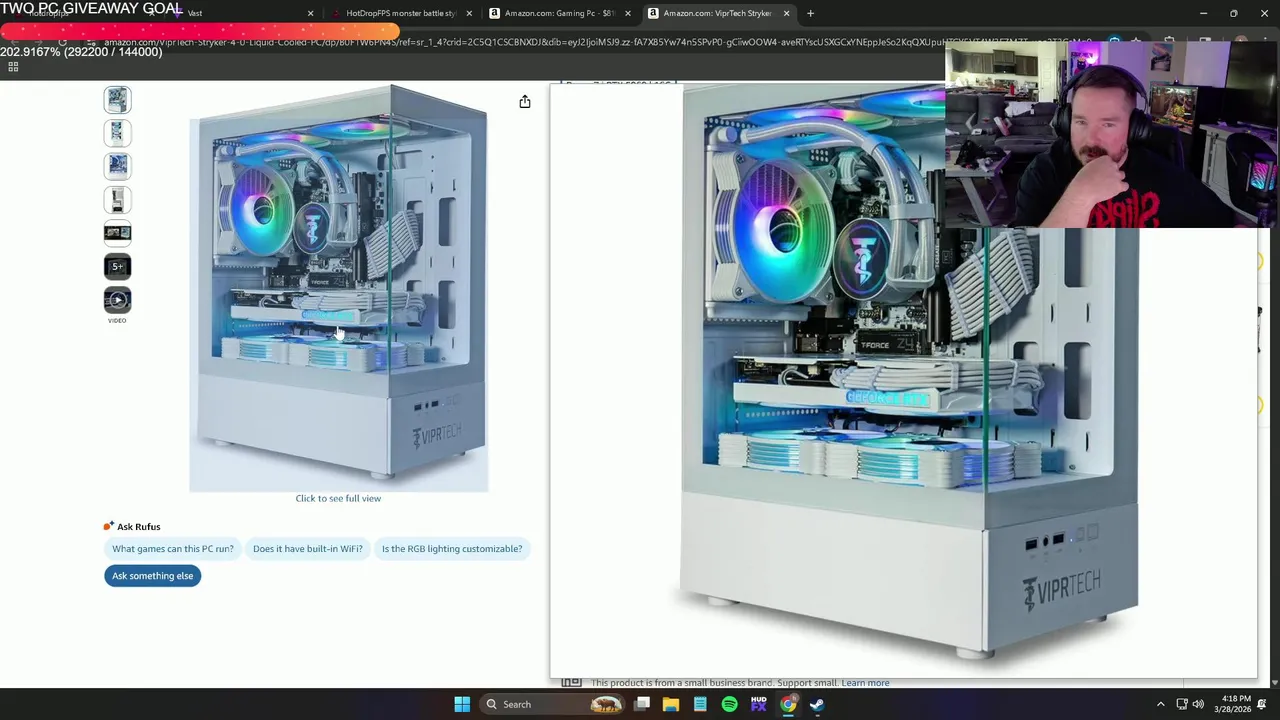Open Task View from the taskbar
The image size is (1280, 720).
click(642, 704)
